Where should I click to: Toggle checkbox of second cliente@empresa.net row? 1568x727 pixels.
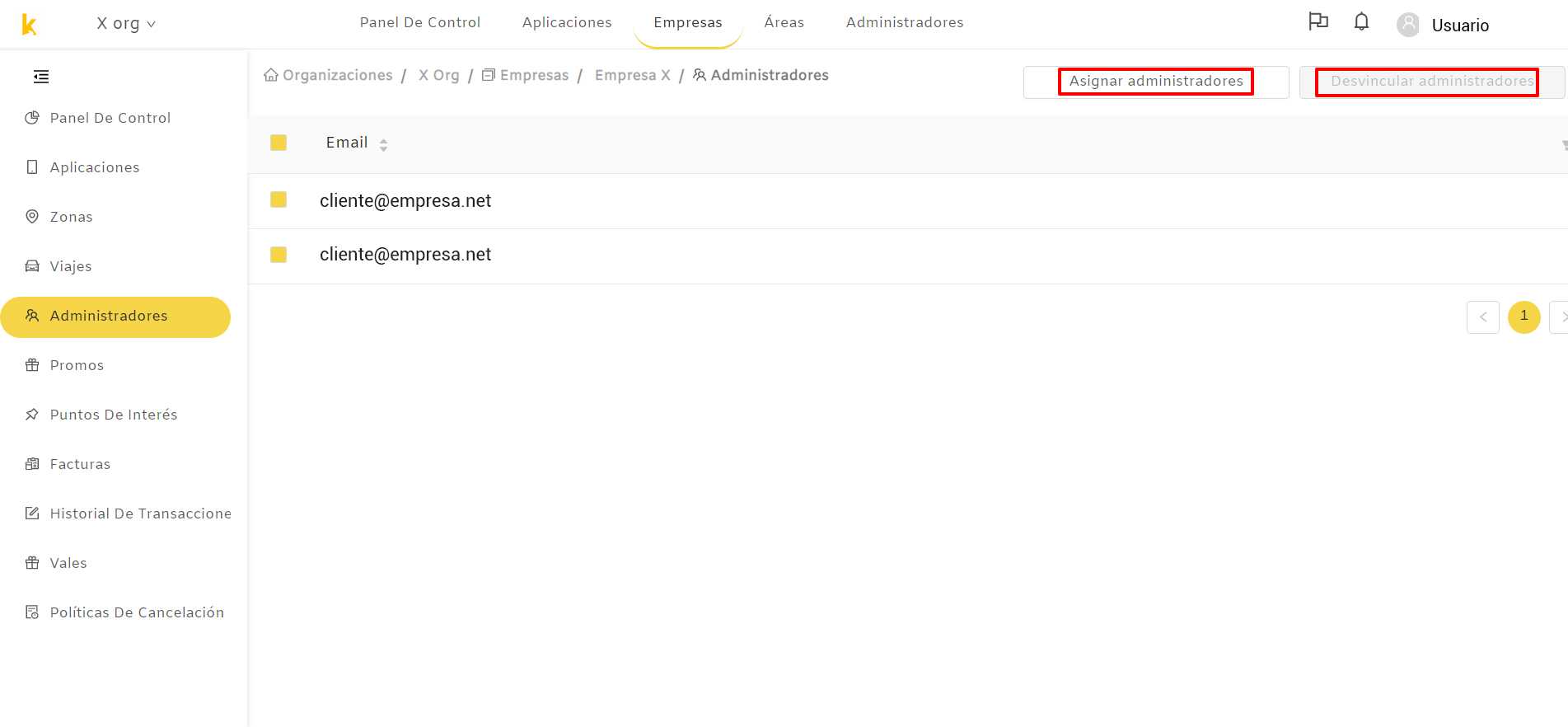tap(278, 255)
